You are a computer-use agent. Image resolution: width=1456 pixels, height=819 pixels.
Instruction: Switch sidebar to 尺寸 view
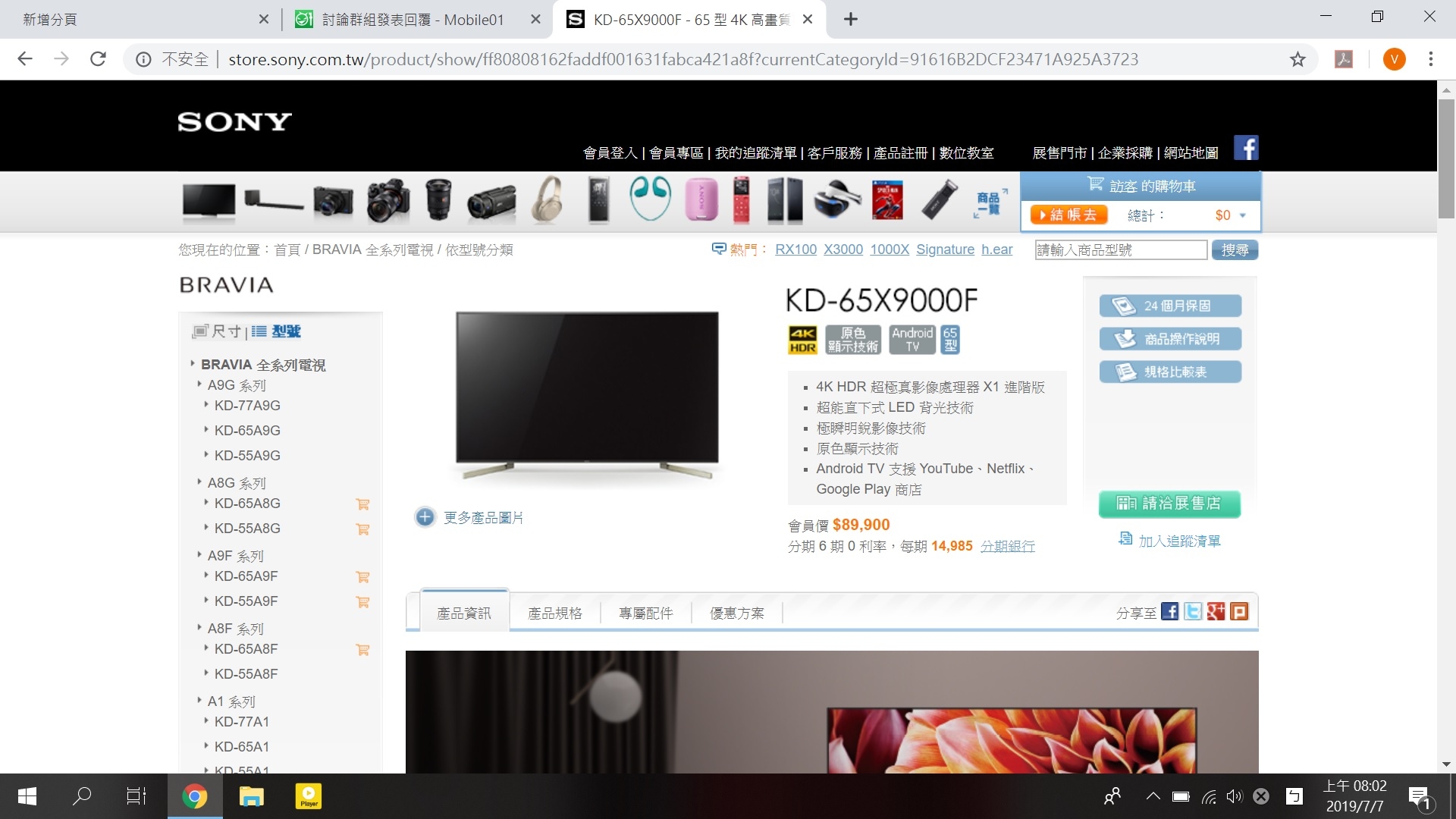pyautogui.click(x=218, y=331)
